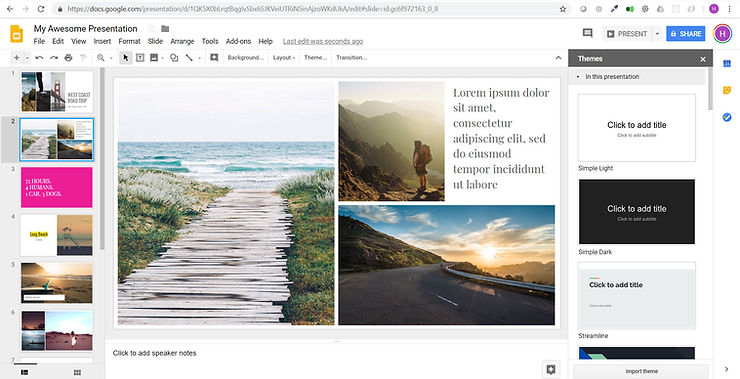This screenshot has height=379, width=740.
Task: Click the Theme... toolbar button
Action: [315, 58]
